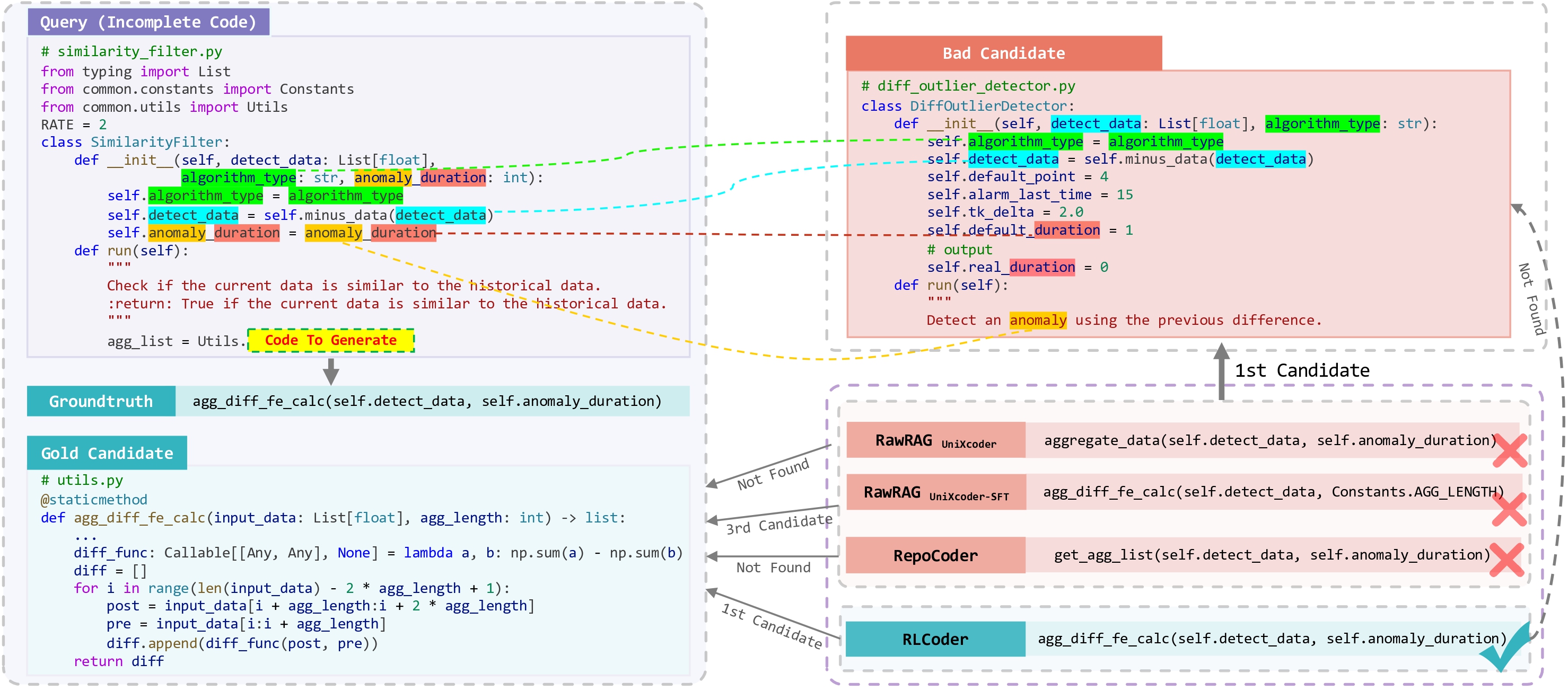Click the vertical Not Found label at right edge

click(x=1532, y=299)
